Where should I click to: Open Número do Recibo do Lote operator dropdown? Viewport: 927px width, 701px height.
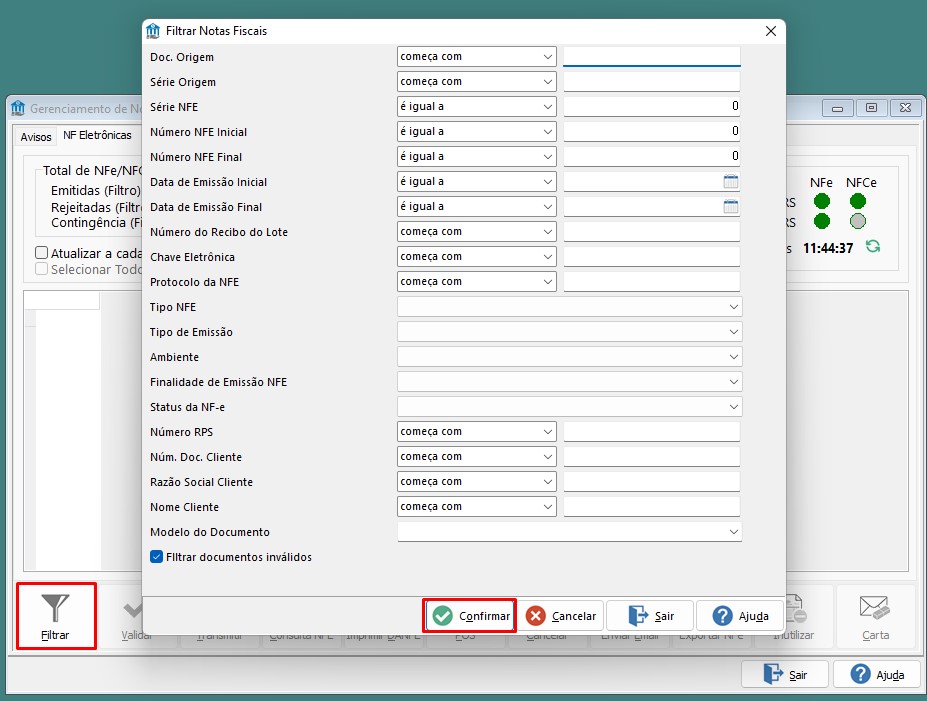click(477, 232)
